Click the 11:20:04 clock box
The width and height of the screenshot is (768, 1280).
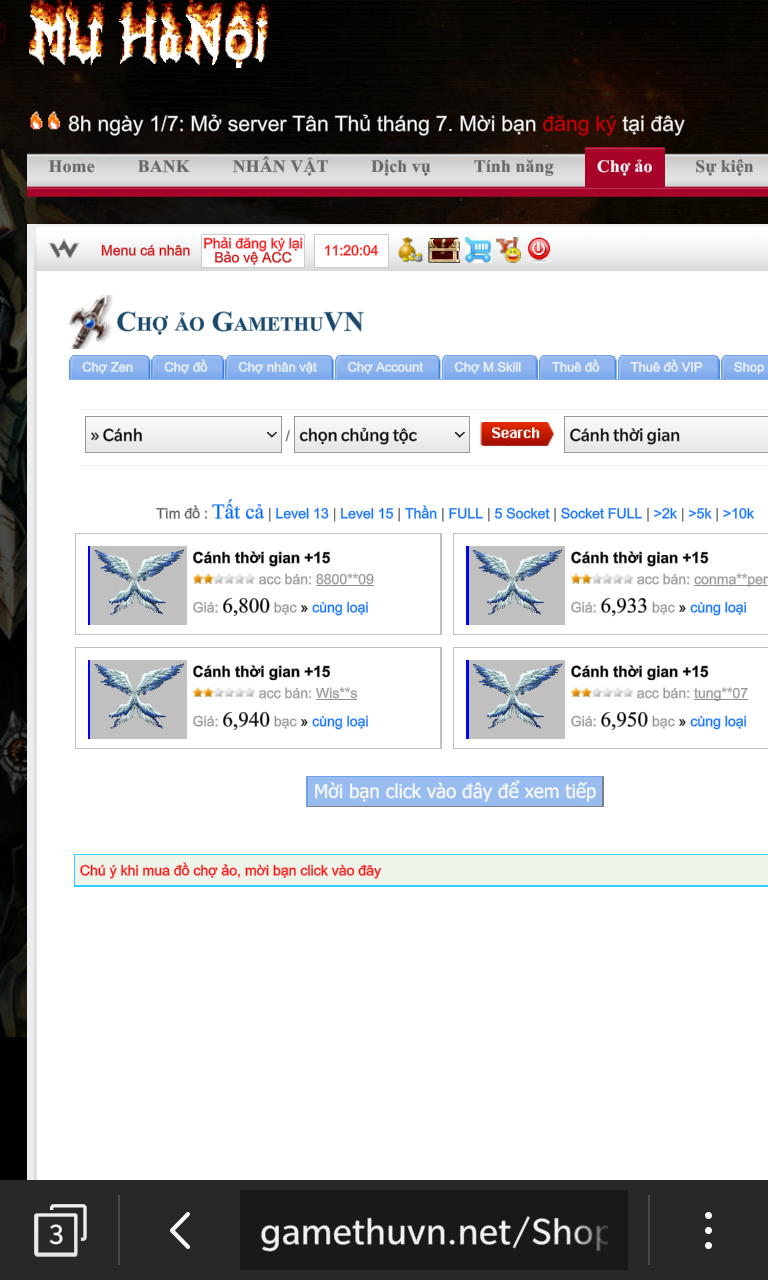(351, 251)
